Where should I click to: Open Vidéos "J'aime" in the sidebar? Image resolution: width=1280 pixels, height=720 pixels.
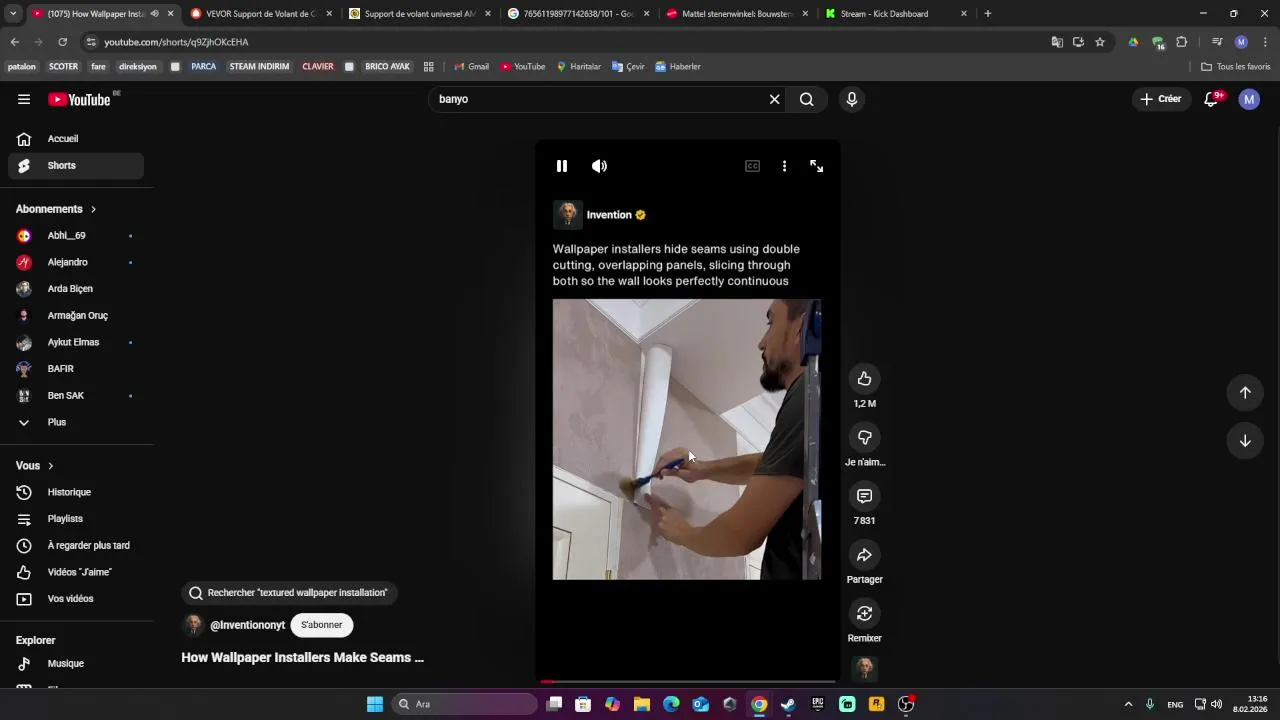click(x=76, y=572)
